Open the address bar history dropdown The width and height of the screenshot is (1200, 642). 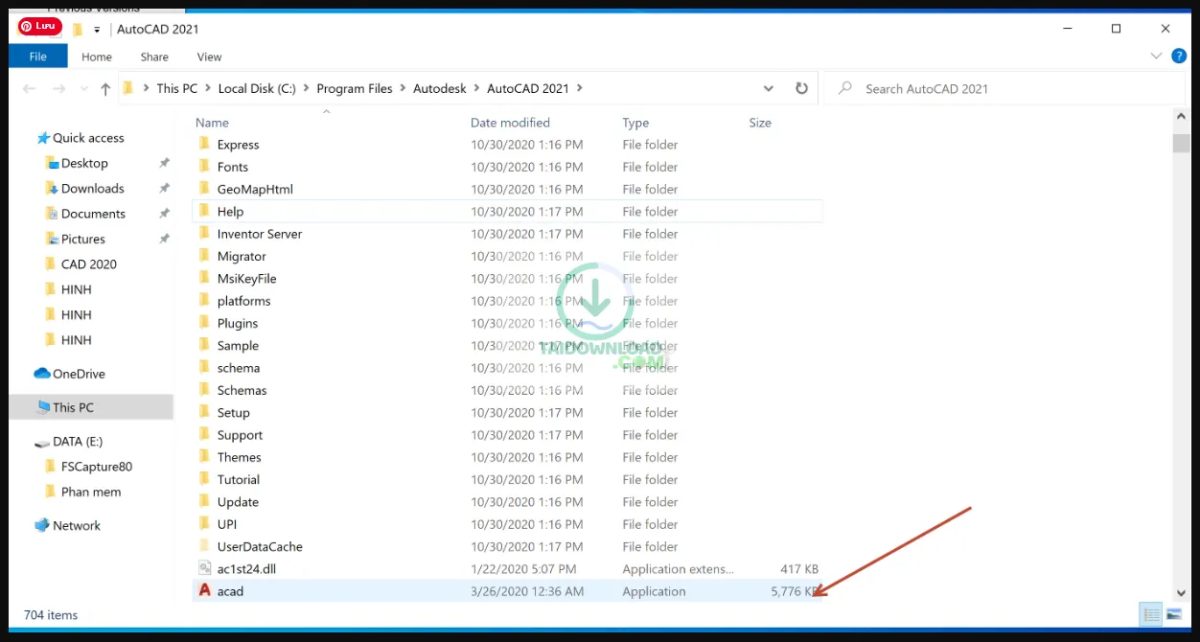pyautogui.click(x=768, y=88)
